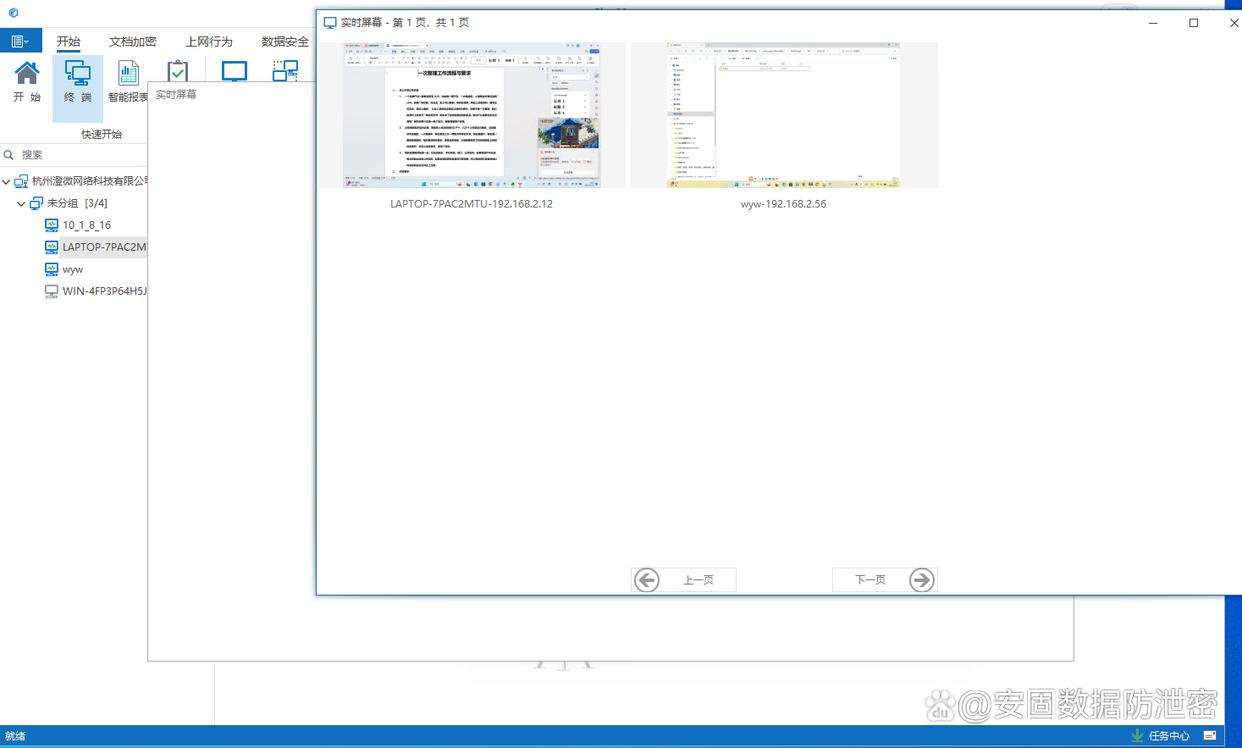Screen dimensions: 1242x748
Task: Click the clipboard checkmark ribbon icon
Action: pyautogui.click(x=177, y=73)
